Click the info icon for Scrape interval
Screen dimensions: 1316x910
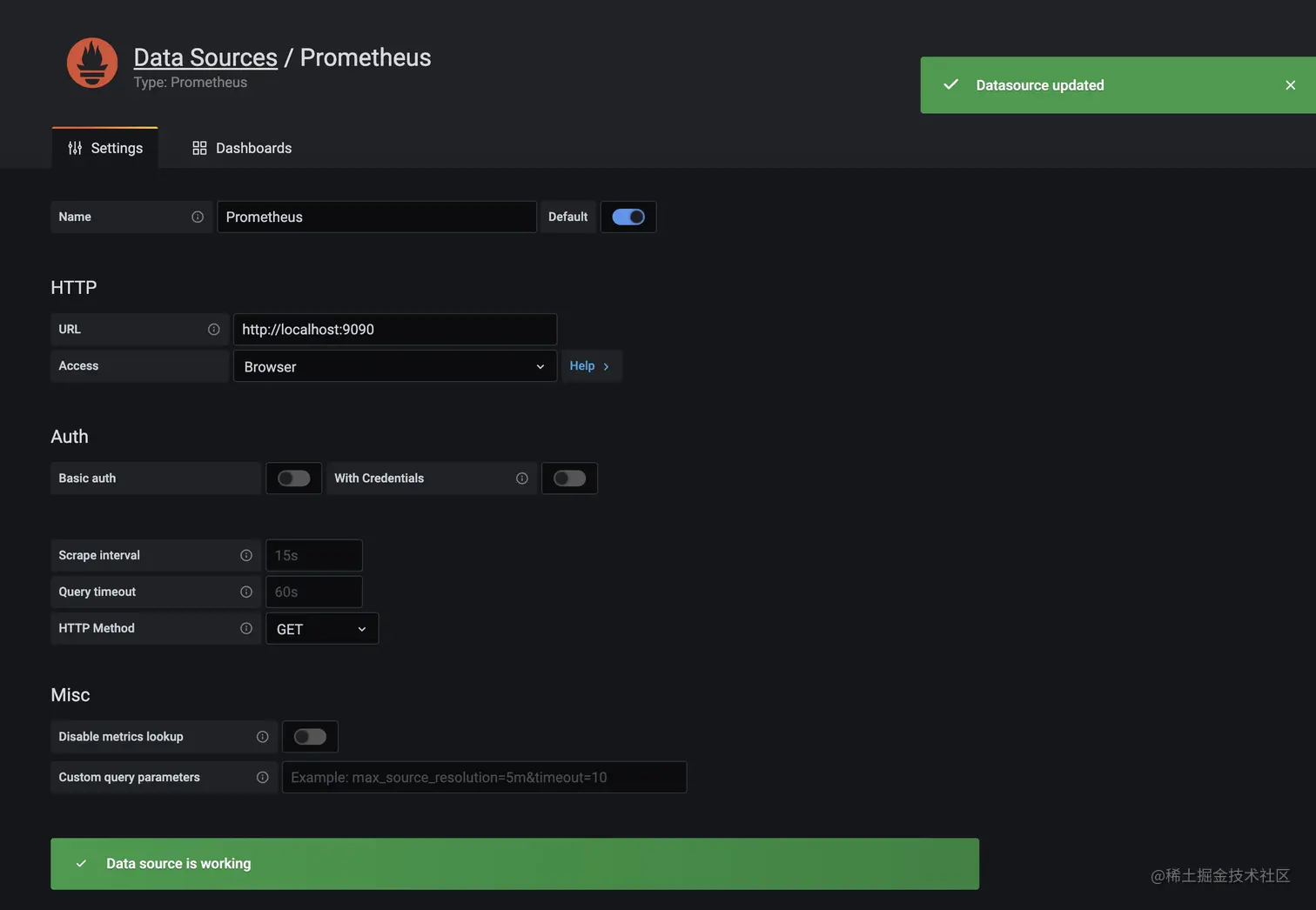click(246, 555)
